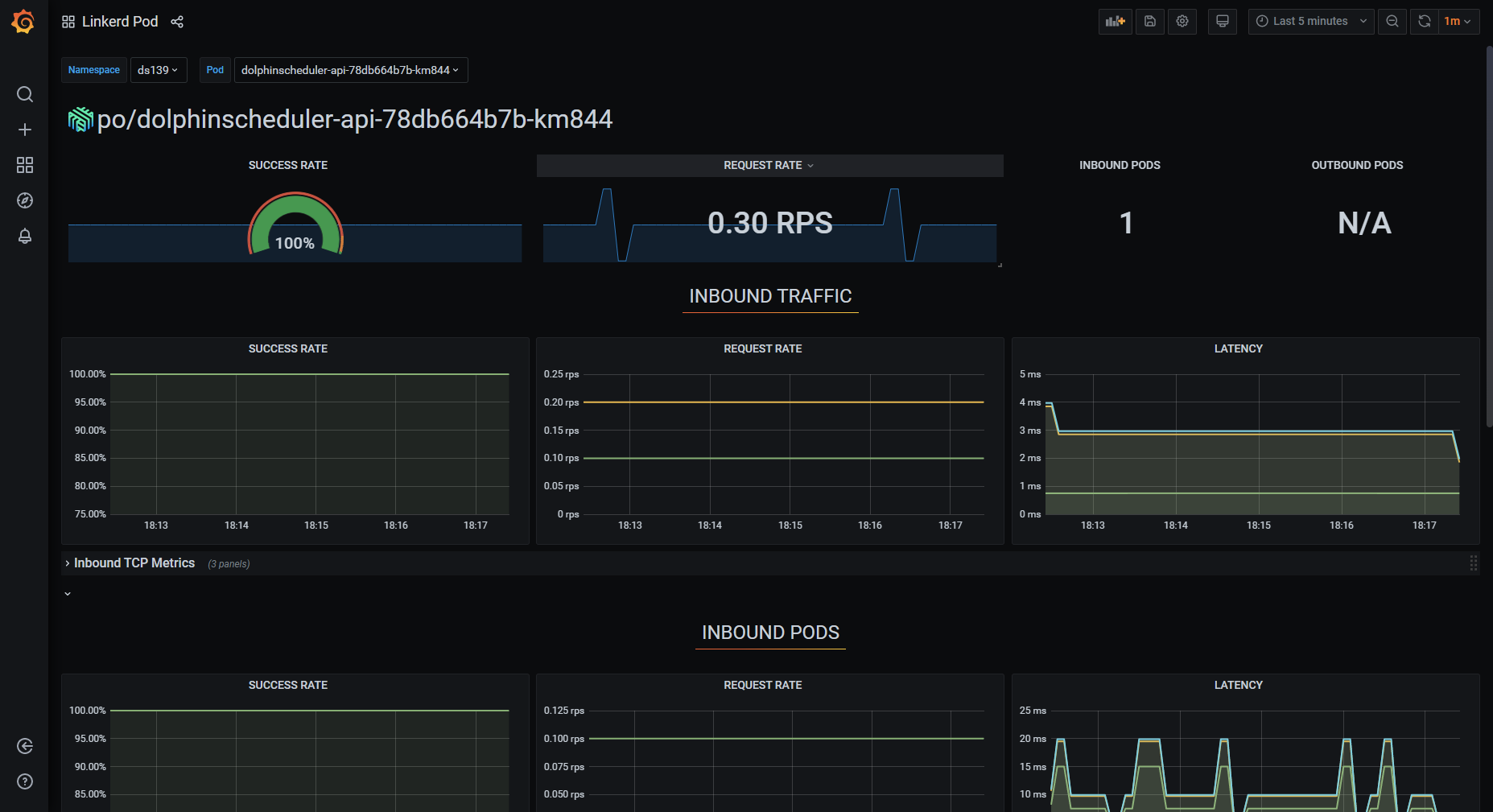Click the Add panel icon
Screen dimensions: 1493x812
click(1115, 22)
